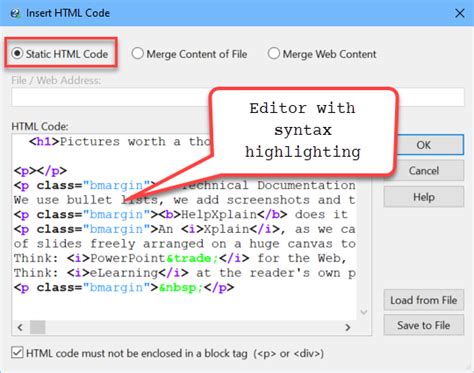
Task: Click the 'eLearning' italic text in code
Action: (x=124, y=273)
